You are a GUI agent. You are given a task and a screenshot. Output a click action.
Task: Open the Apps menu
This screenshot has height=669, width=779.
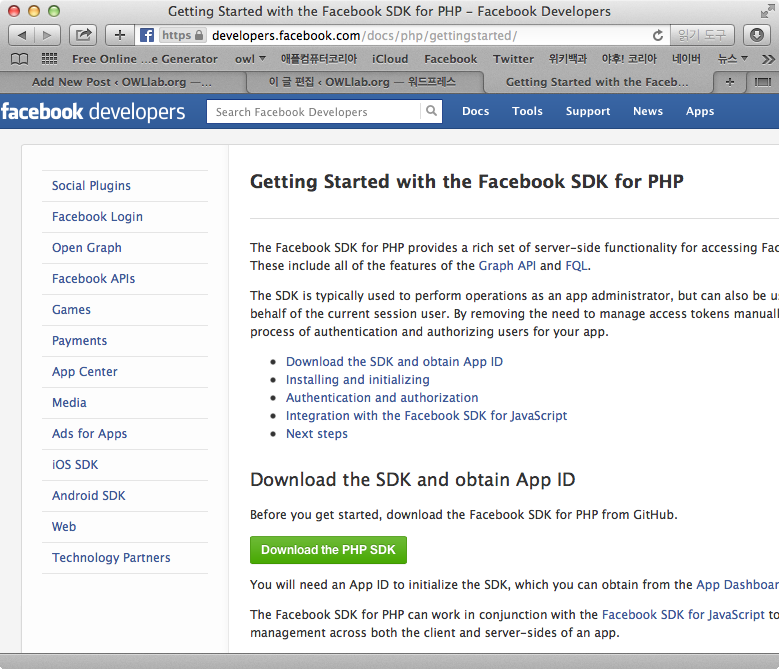pos(700,111)
